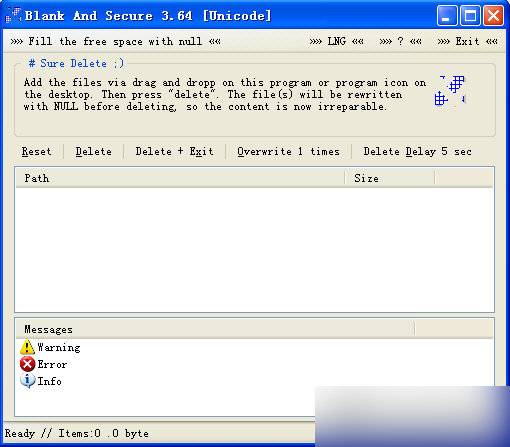Select the Info text row
This screenshot has width=510, height=447.
[x=49, y=381]
